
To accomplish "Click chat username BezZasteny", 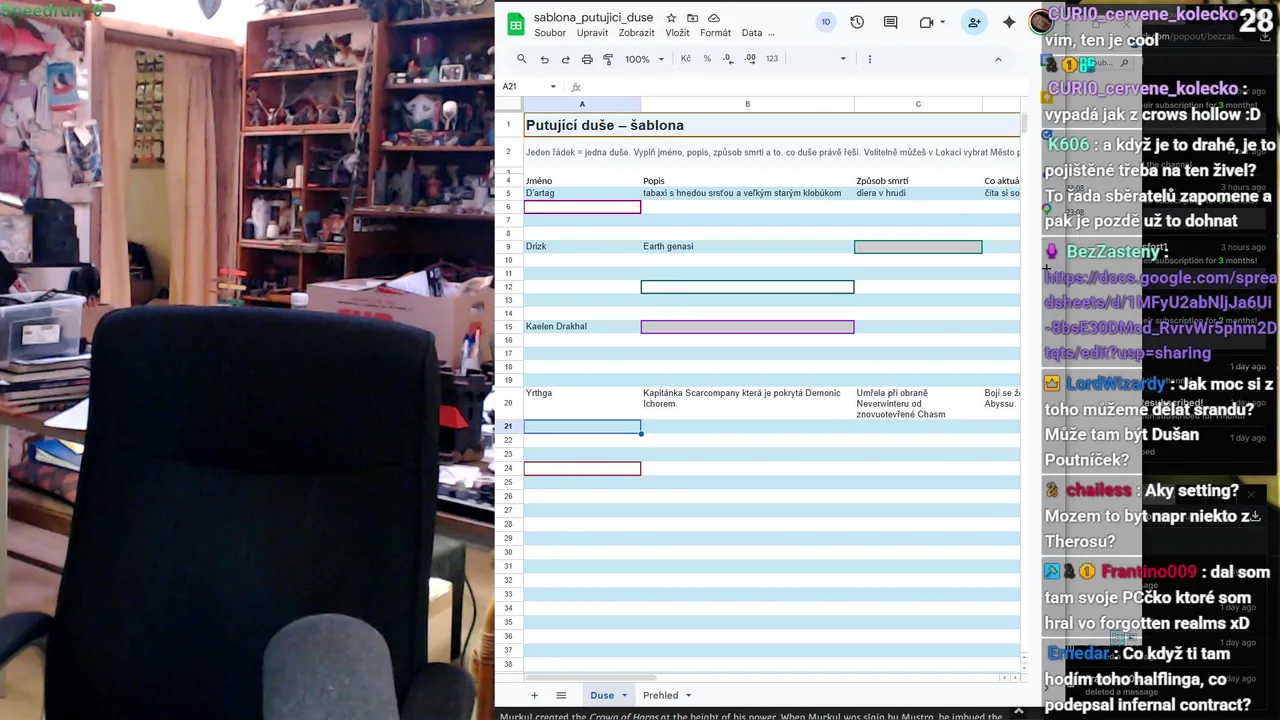I will point(1112,252).
